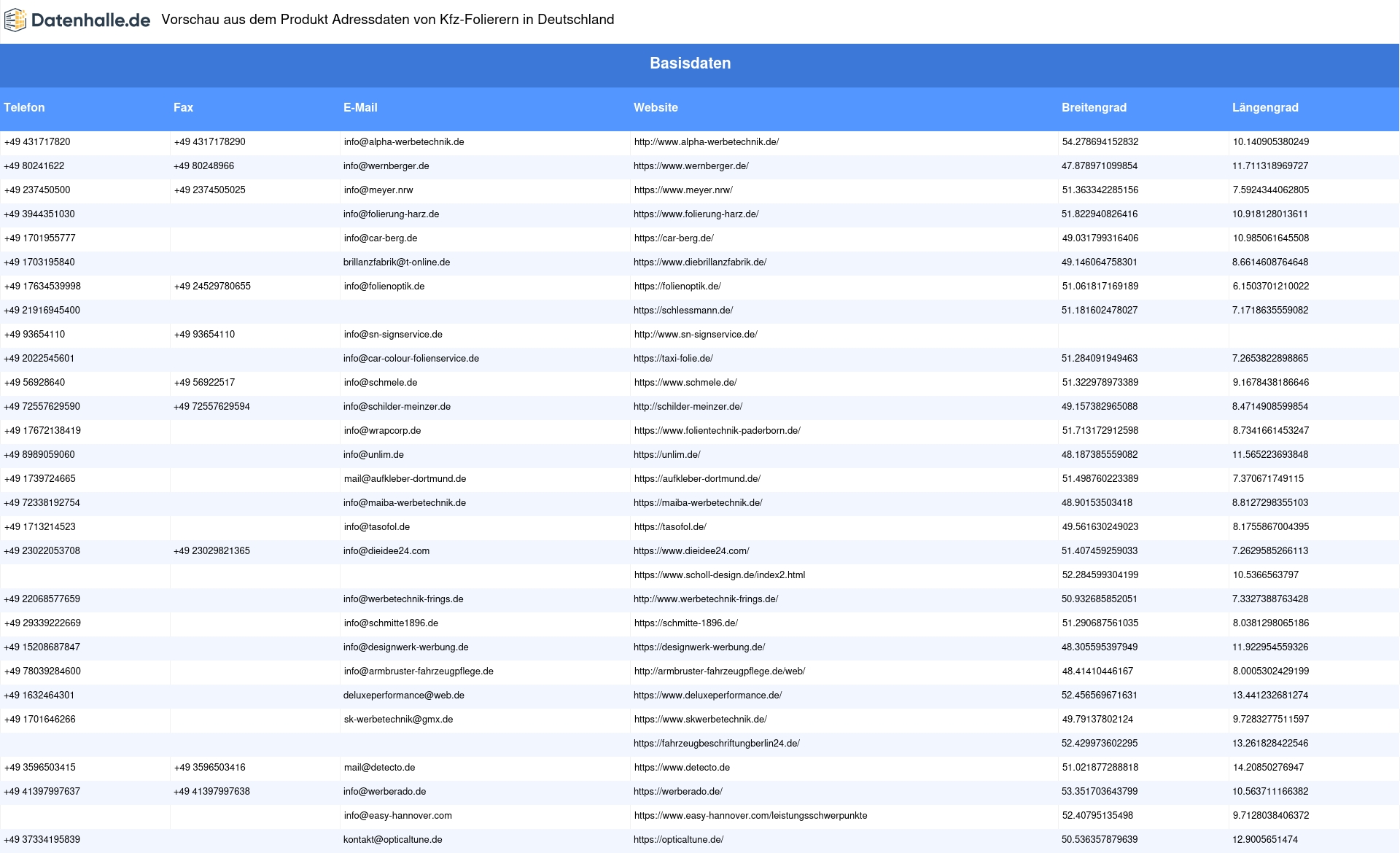Open https://folienoptik.de/ website entry
Image resolution: width=1400 pixels, height=853 pixels.
point(677,287)
